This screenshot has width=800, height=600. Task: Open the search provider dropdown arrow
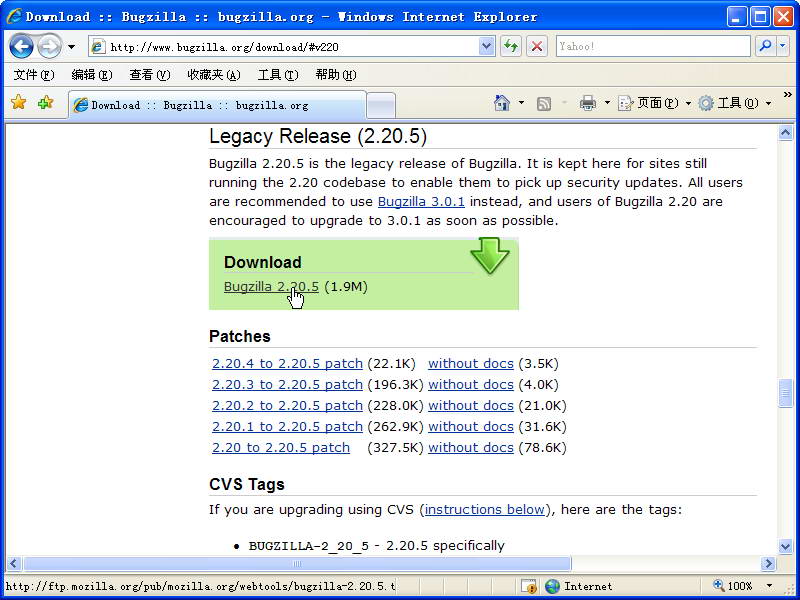click(783, 46)
